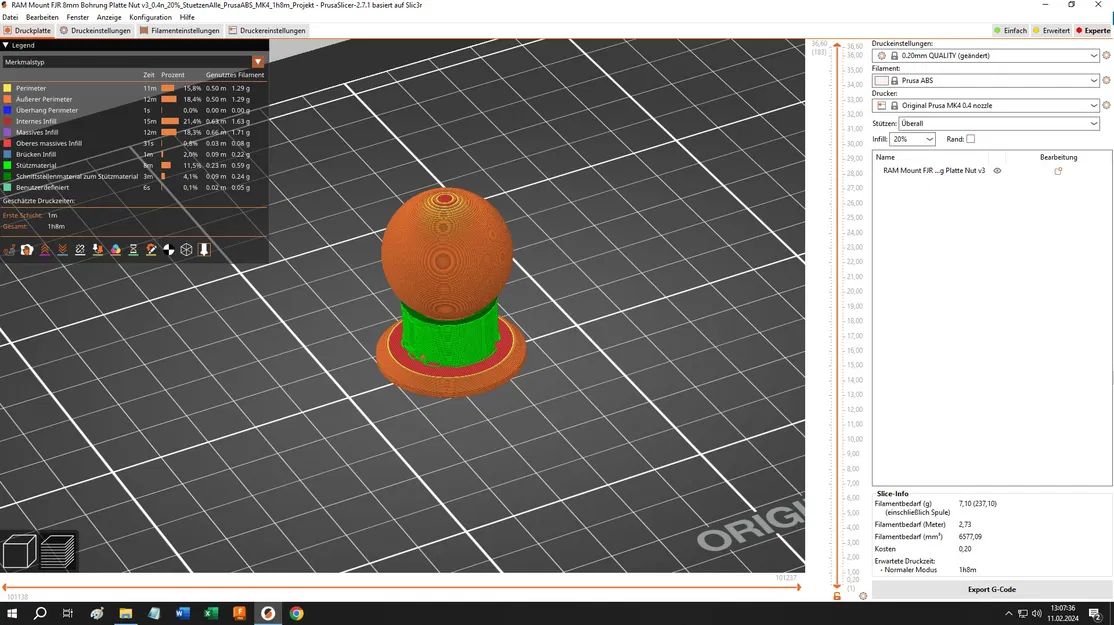This screenshot has width=1114, height=625.
Task: Open gear settings beside print profile dropdown
Action: (x=1106, y=55)
